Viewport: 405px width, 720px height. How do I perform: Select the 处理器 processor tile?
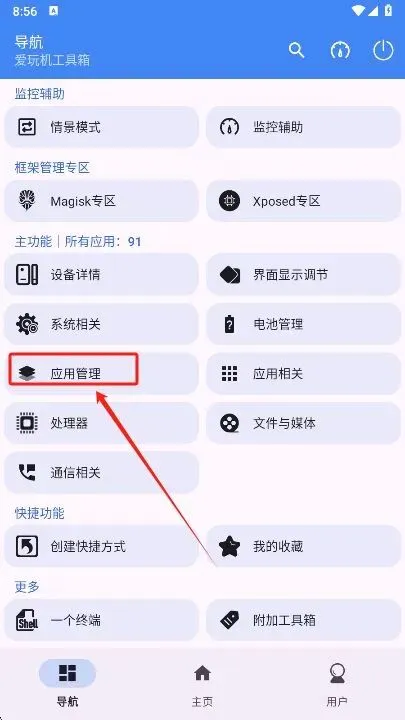(x=101, y=423)
